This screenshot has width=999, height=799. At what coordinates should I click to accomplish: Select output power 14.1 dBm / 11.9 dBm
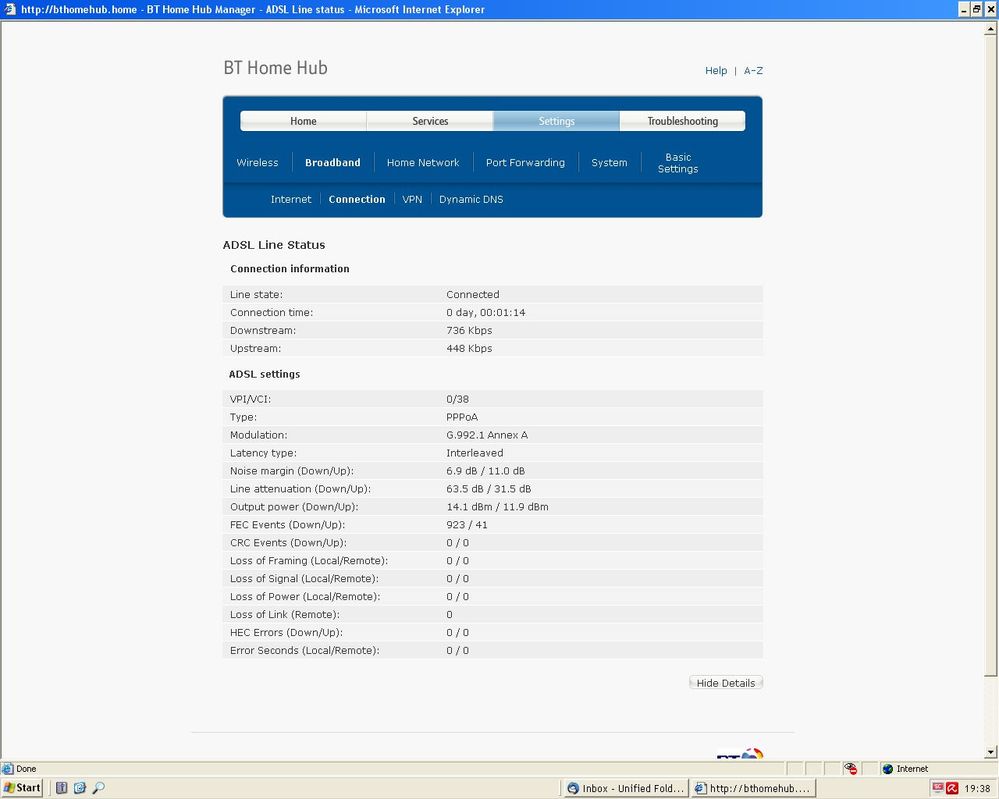pyautogui.click(x=498, y=507)
